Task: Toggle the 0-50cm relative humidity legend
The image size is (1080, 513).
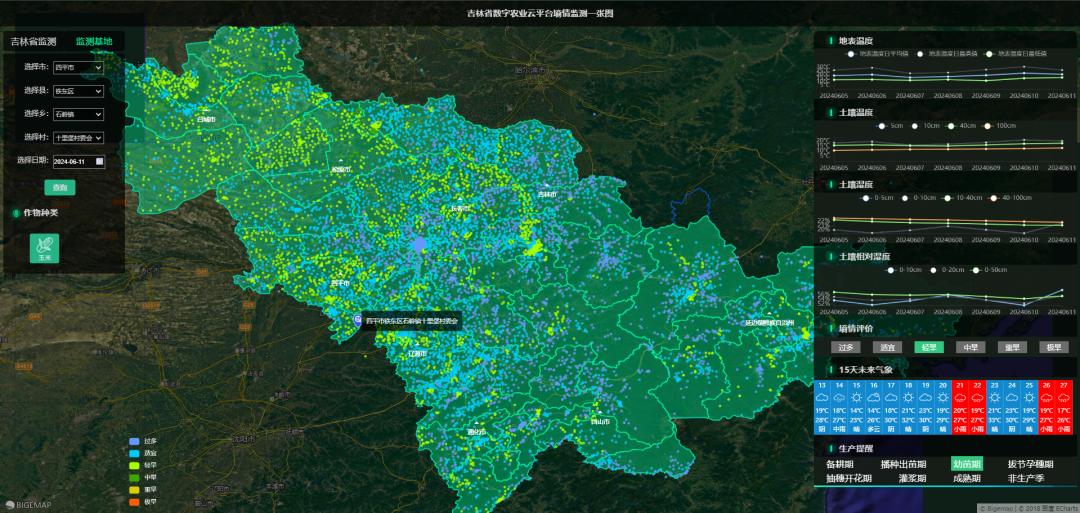Action: (989, 270)
